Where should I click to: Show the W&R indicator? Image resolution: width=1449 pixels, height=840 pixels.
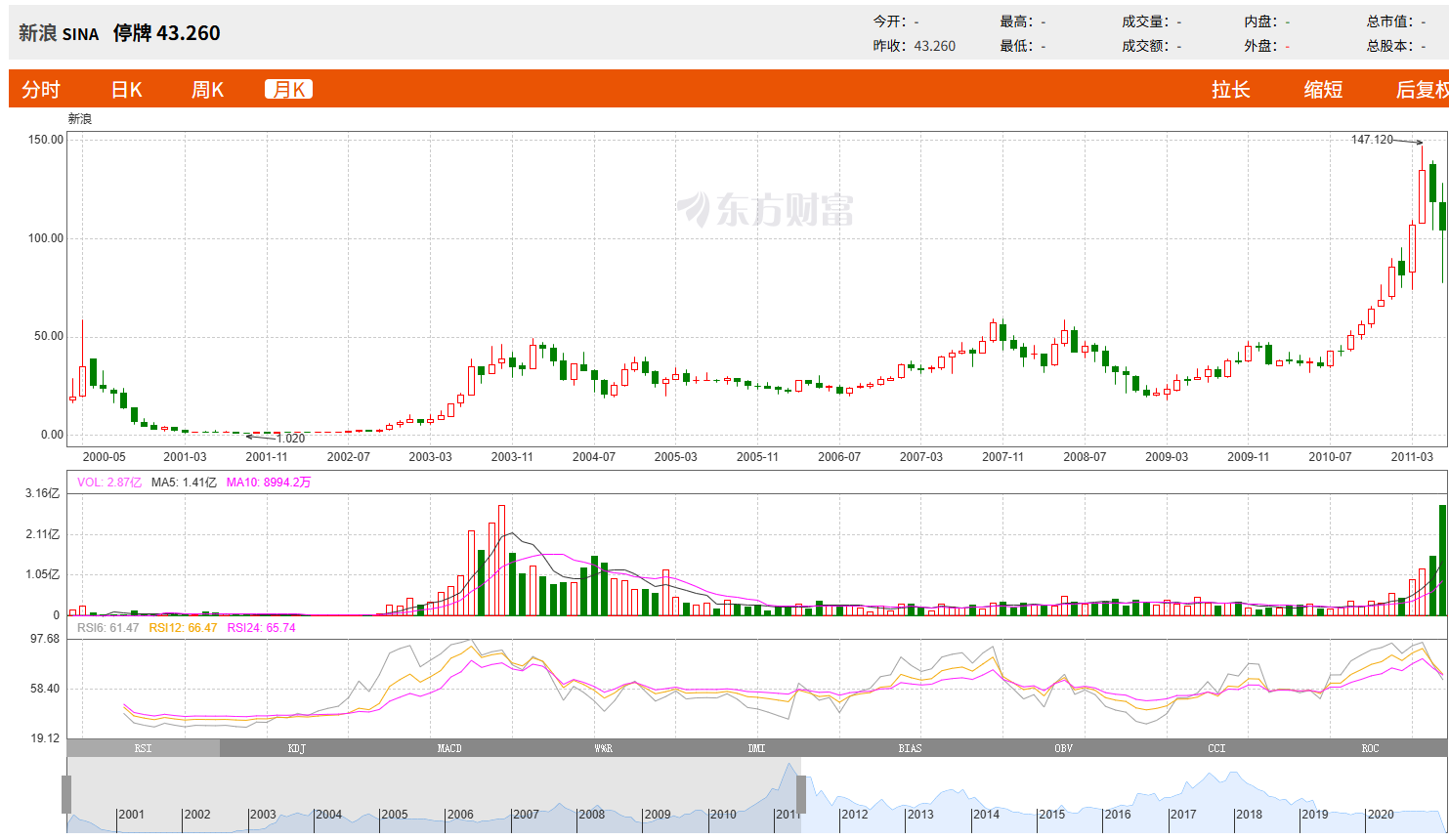[603, 748]
